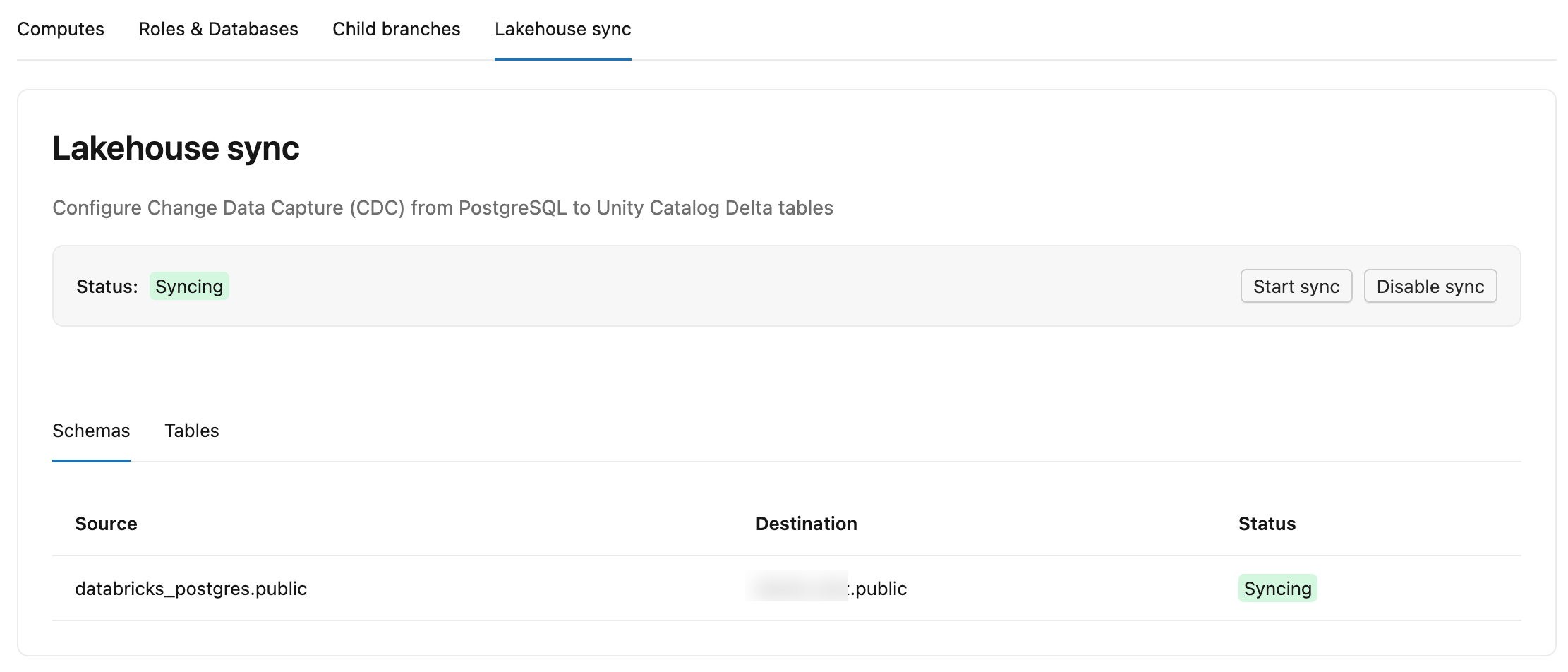Click the Start sync button
The height and width of the screenshot is (672, 1568).
pyautogui.click(x=1296, y=287)
